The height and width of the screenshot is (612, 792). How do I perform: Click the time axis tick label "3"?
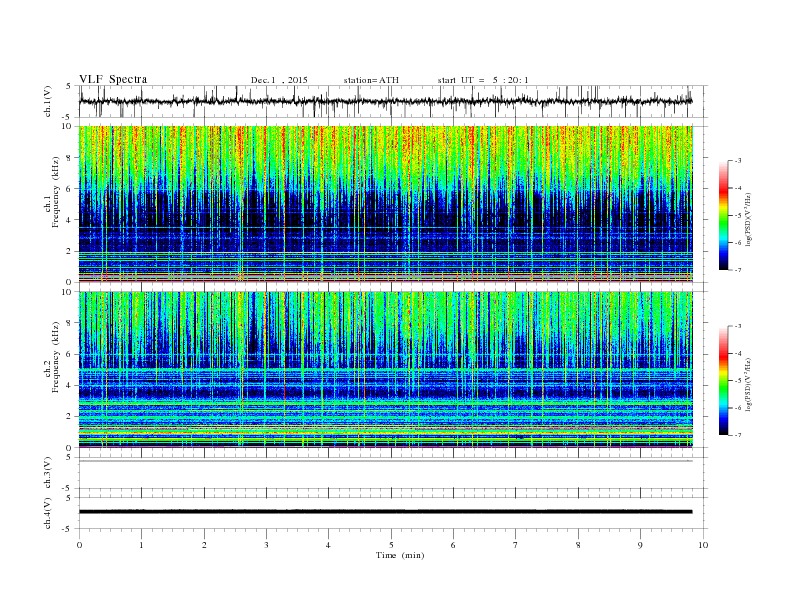pyautogui.click(x=266, y=545)
